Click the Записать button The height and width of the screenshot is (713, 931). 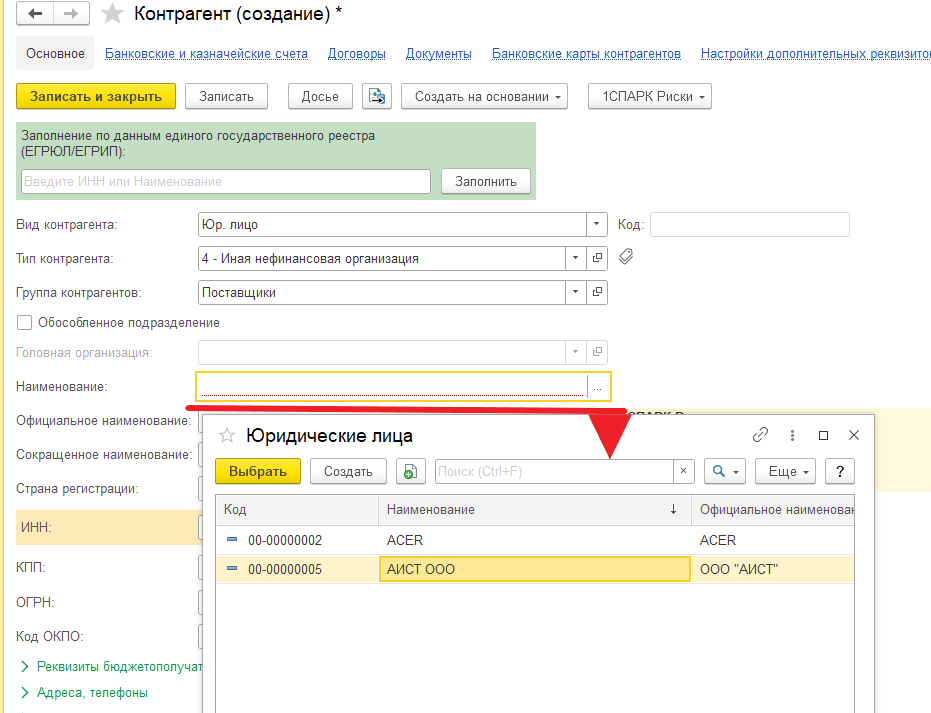(x=226, y=96)
